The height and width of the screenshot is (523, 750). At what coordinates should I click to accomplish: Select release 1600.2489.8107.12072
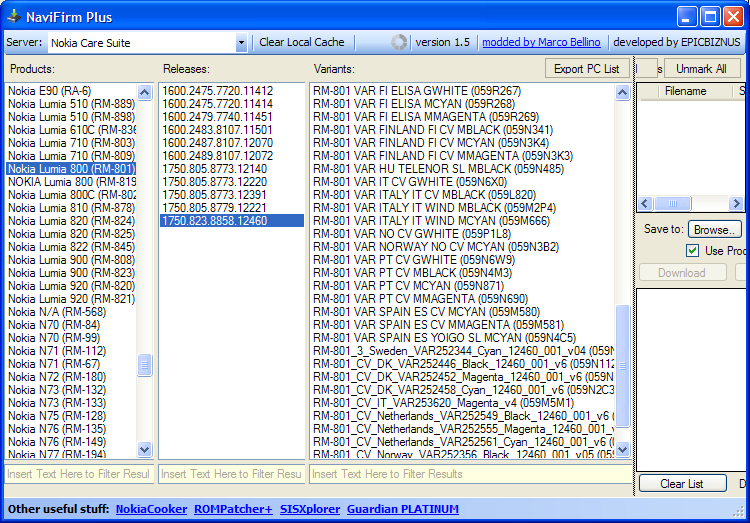coord(232,156)
